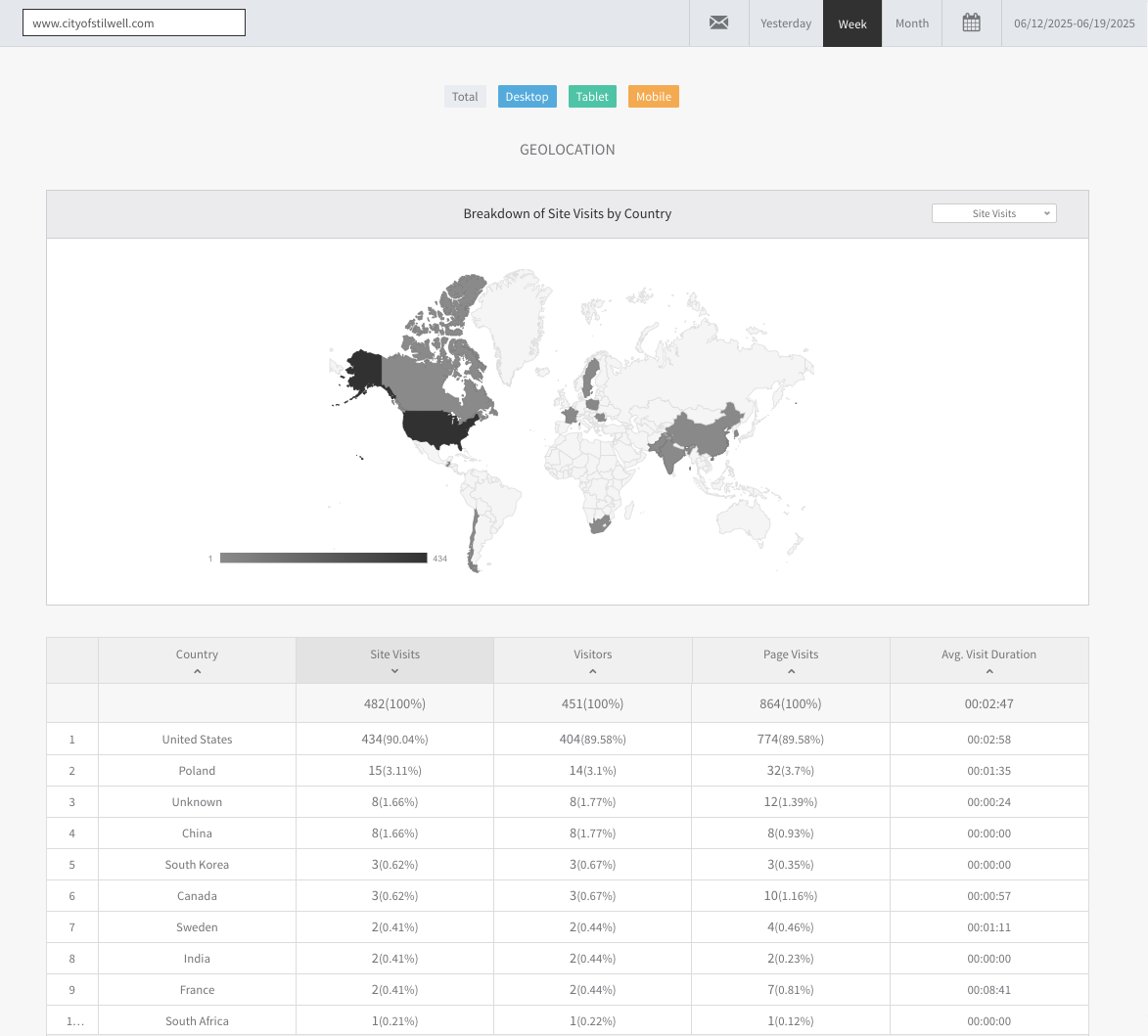Viewport: 1148px width, 1036px height.
Task: Select the France country cell
Action: point(197,990)
